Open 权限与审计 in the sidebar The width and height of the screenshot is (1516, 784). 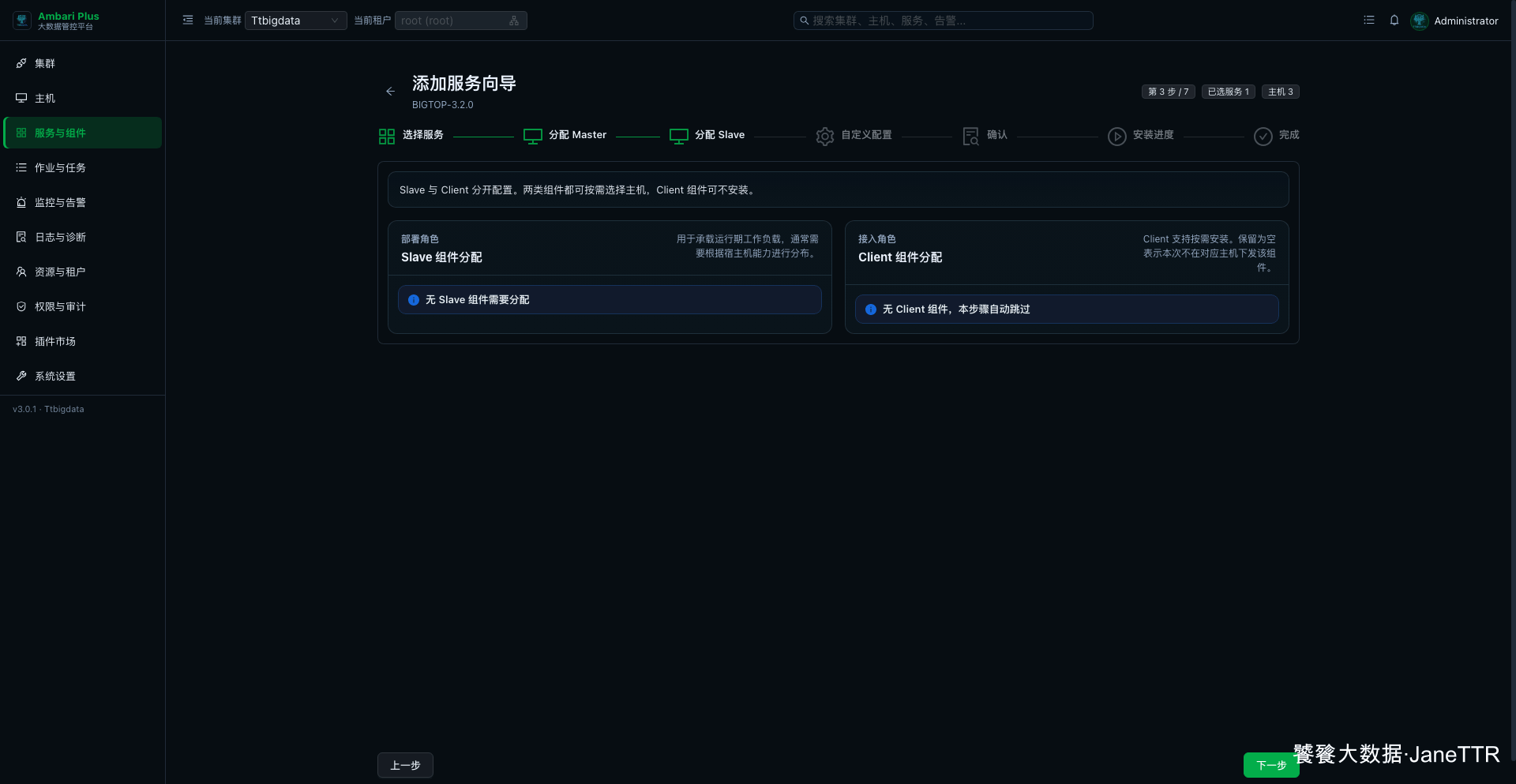coord(83,306)
